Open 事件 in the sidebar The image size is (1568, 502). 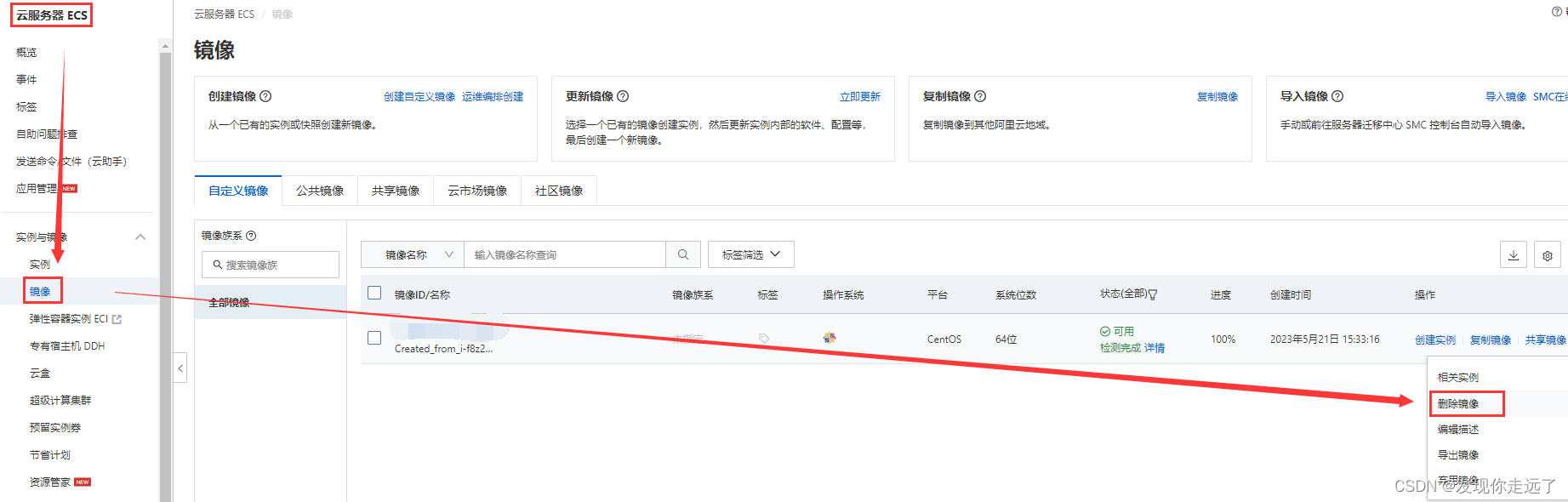(x=26, y=79)
